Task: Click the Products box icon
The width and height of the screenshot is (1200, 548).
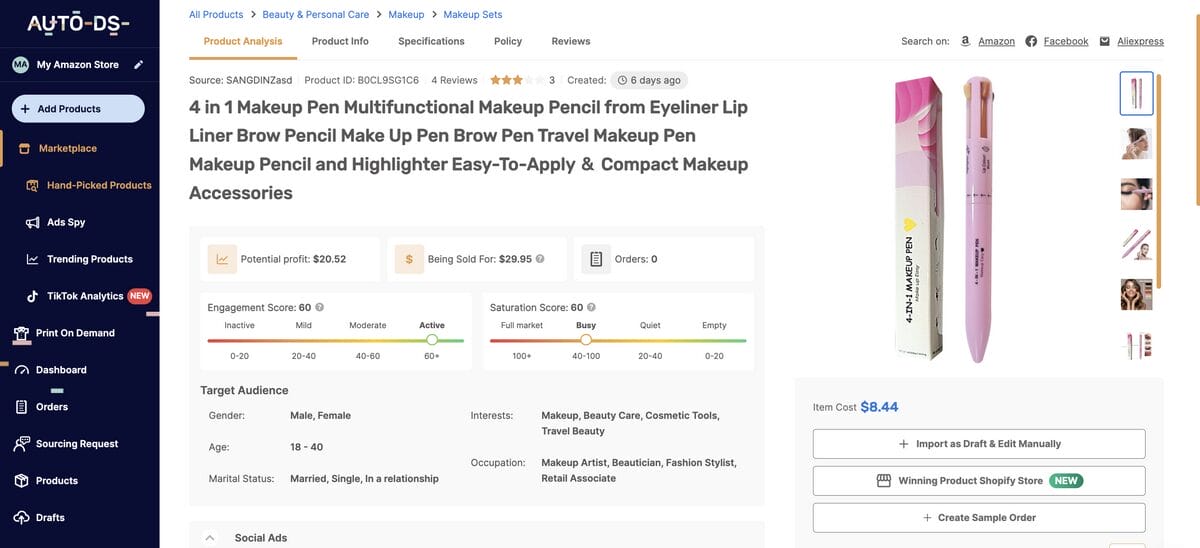Action: 21,481
